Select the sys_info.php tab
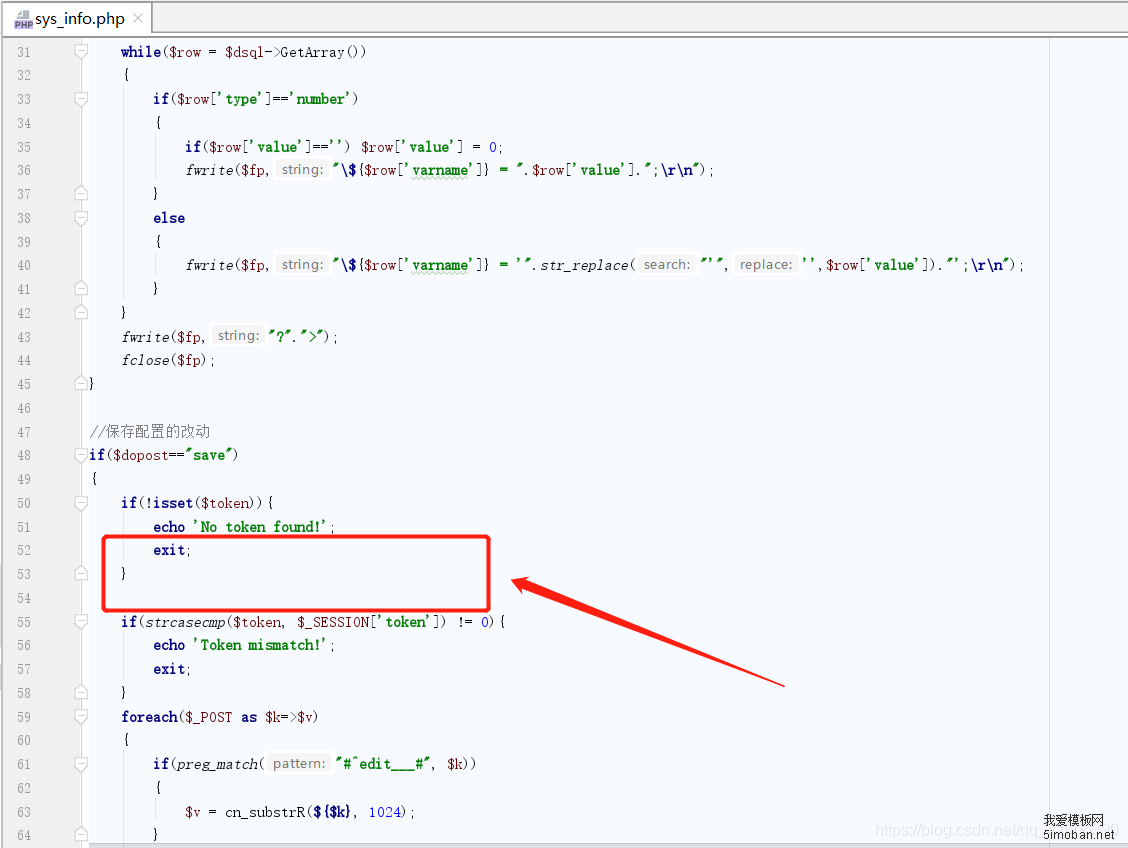 point(80,19)
